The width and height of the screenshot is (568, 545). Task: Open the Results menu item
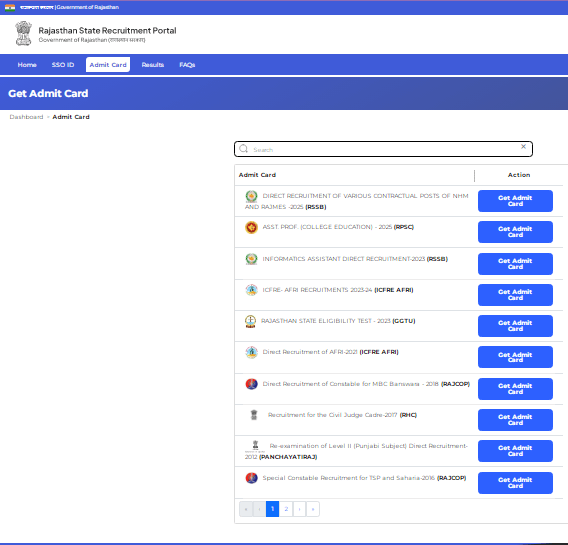tap(153, 65)
